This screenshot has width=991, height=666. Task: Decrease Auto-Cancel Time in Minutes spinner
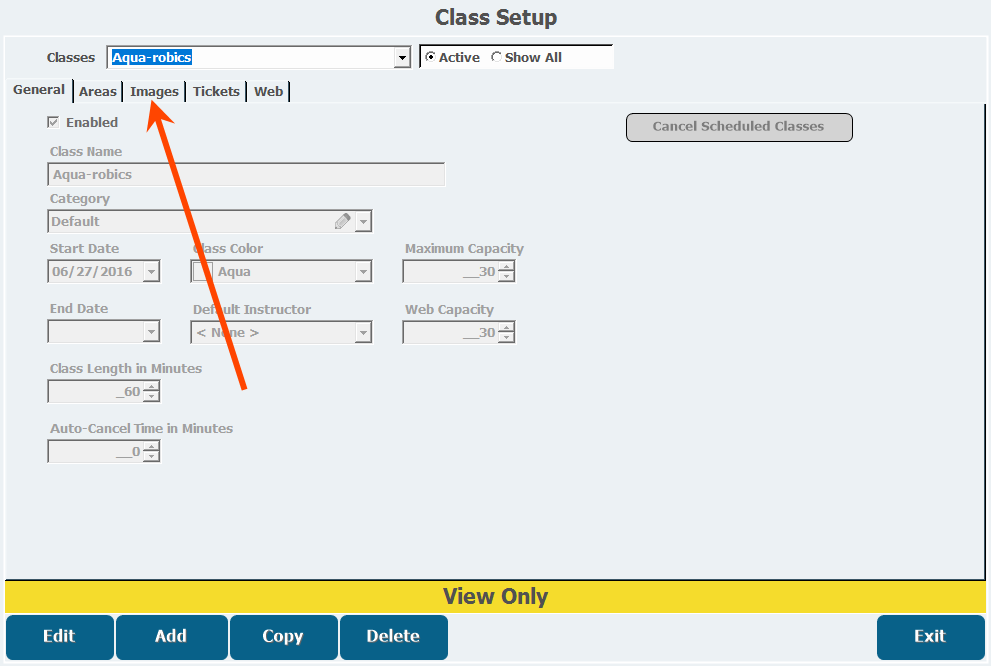151,456
